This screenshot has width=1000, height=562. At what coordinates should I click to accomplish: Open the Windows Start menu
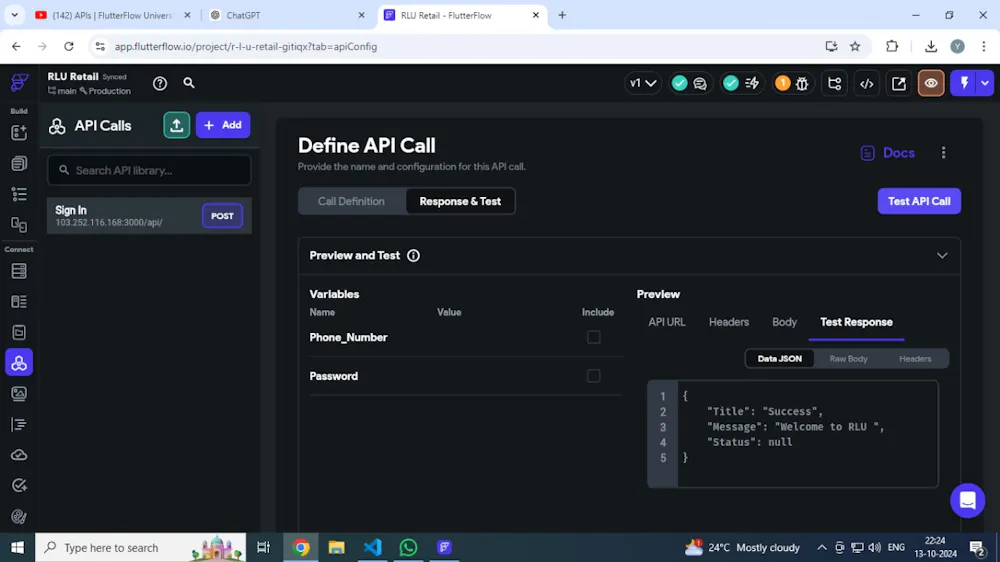click(17, 547)
